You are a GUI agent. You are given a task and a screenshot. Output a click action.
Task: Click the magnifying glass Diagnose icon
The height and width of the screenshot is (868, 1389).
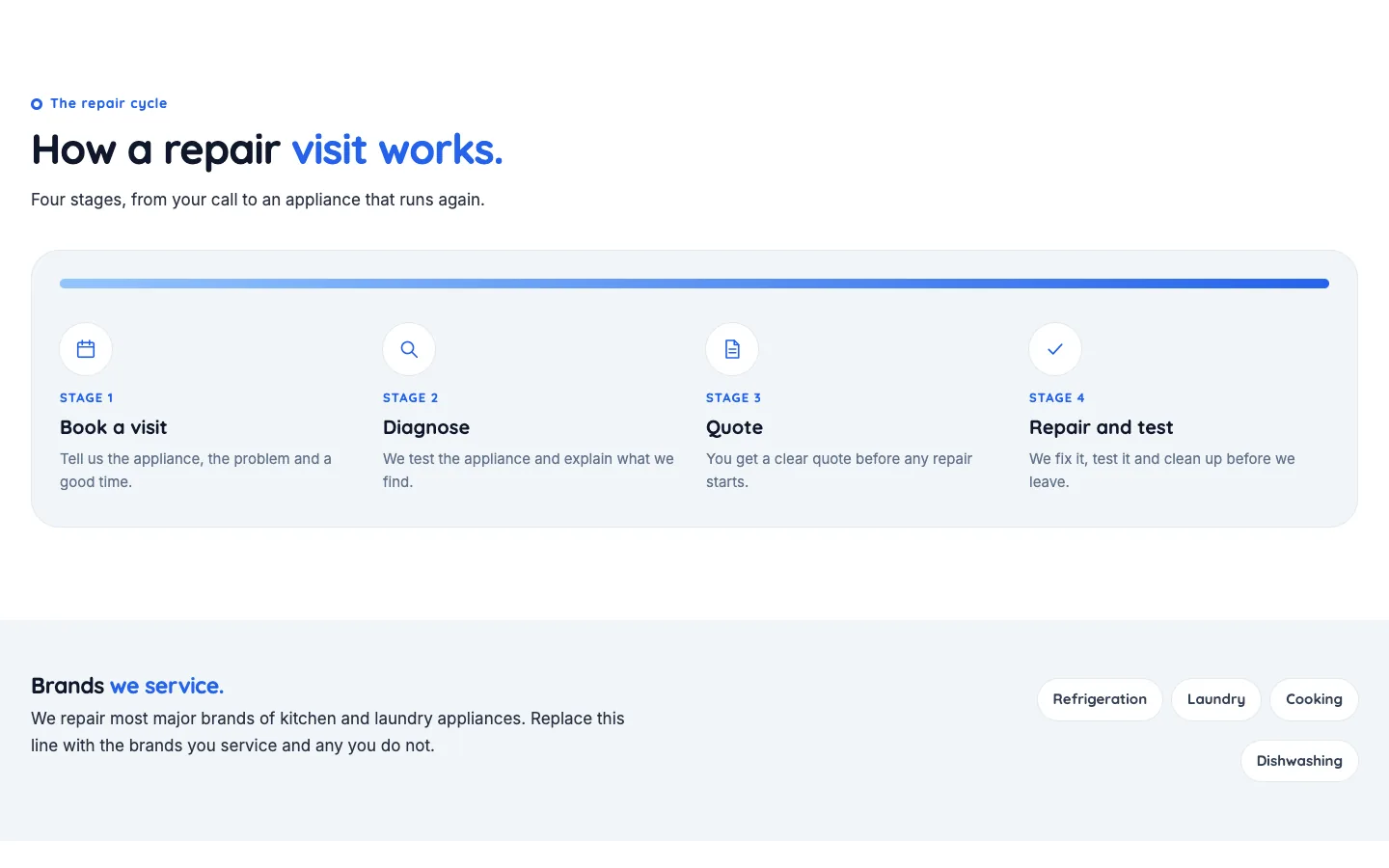409,349
